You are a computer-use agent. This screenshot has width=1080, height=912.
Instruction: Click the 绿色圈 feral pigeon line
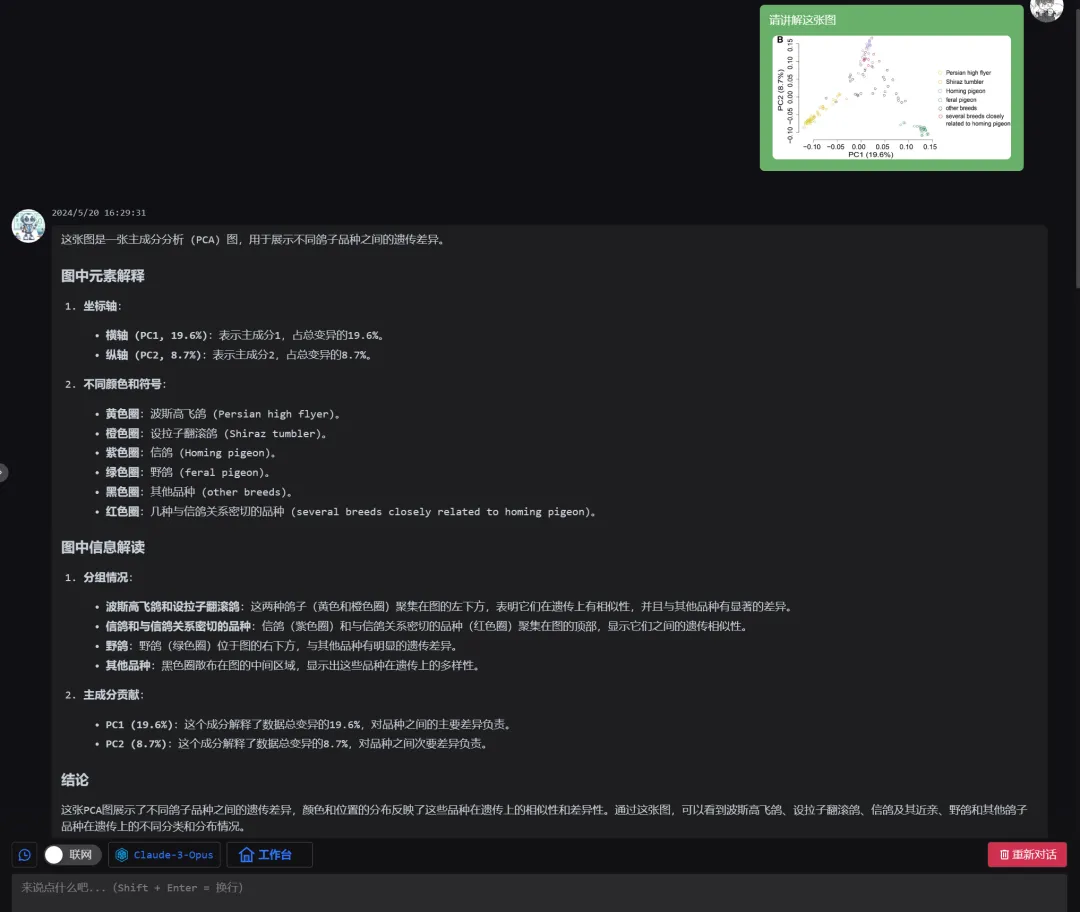pyautogui.click(x=188, y=473)
